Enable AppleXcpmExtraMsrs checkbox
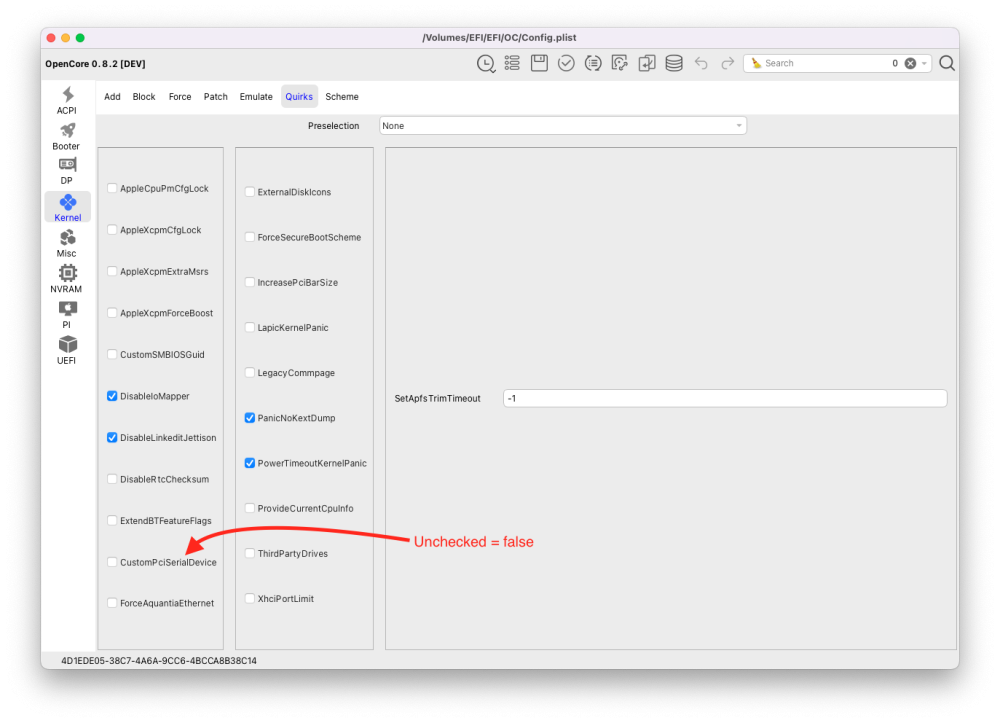Image resolution: width=1000 pixels, height=723 pixels. coord(112,271)
